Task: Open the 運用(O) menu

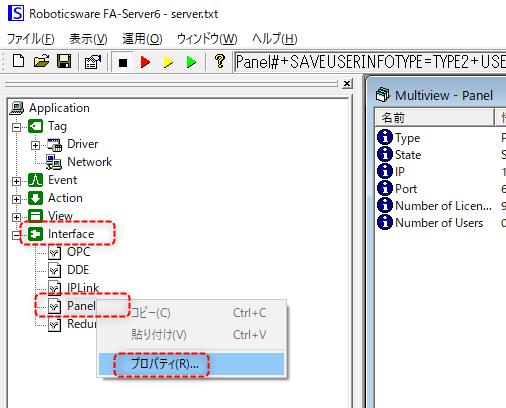Action: coord(142,39)
